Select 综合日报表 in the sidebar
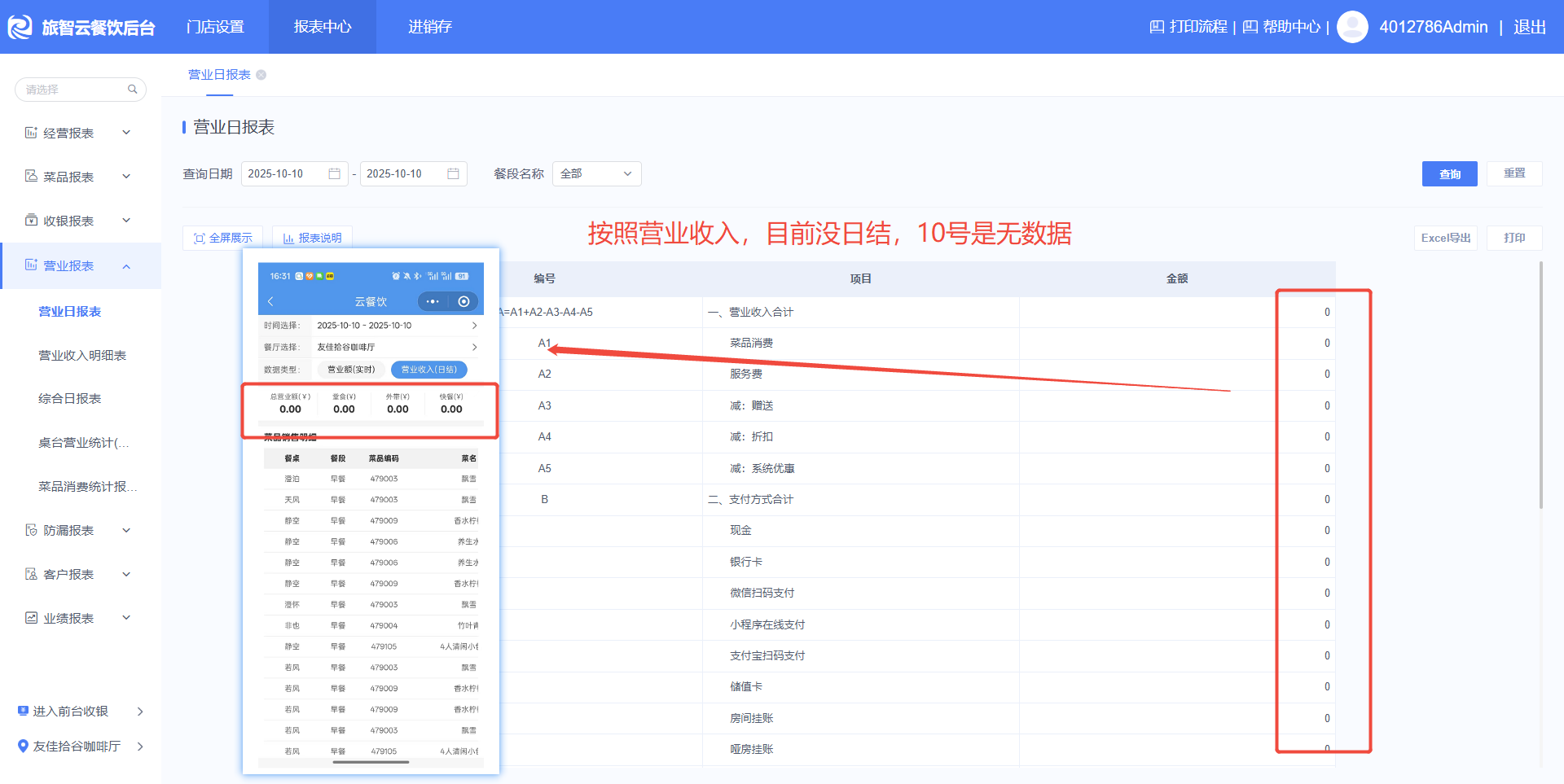The width and height of the screenshot is (1564, 784). [70, 399]
